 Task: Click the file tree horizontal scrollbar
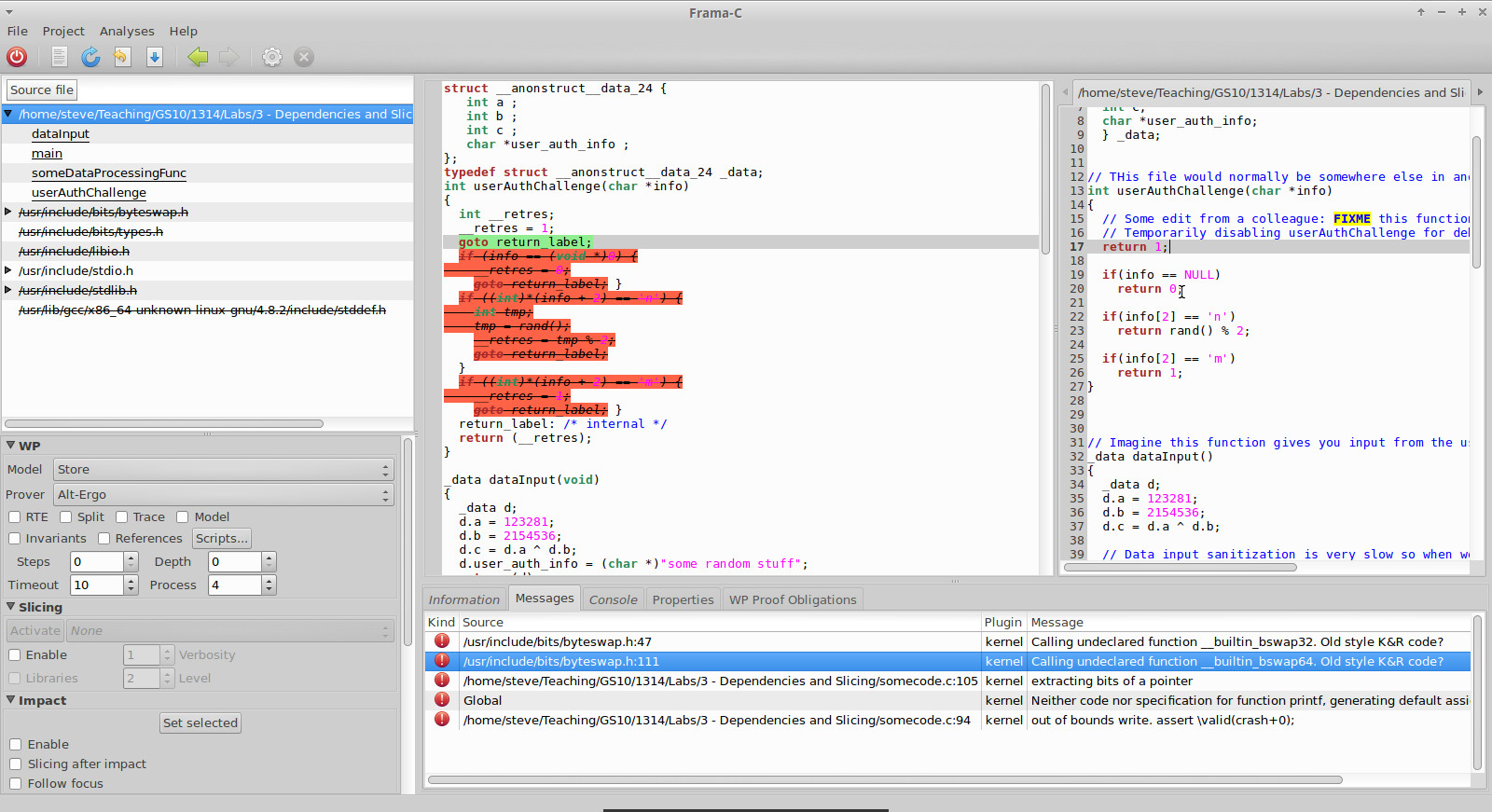pyautogui.click(x=164, y=423)
